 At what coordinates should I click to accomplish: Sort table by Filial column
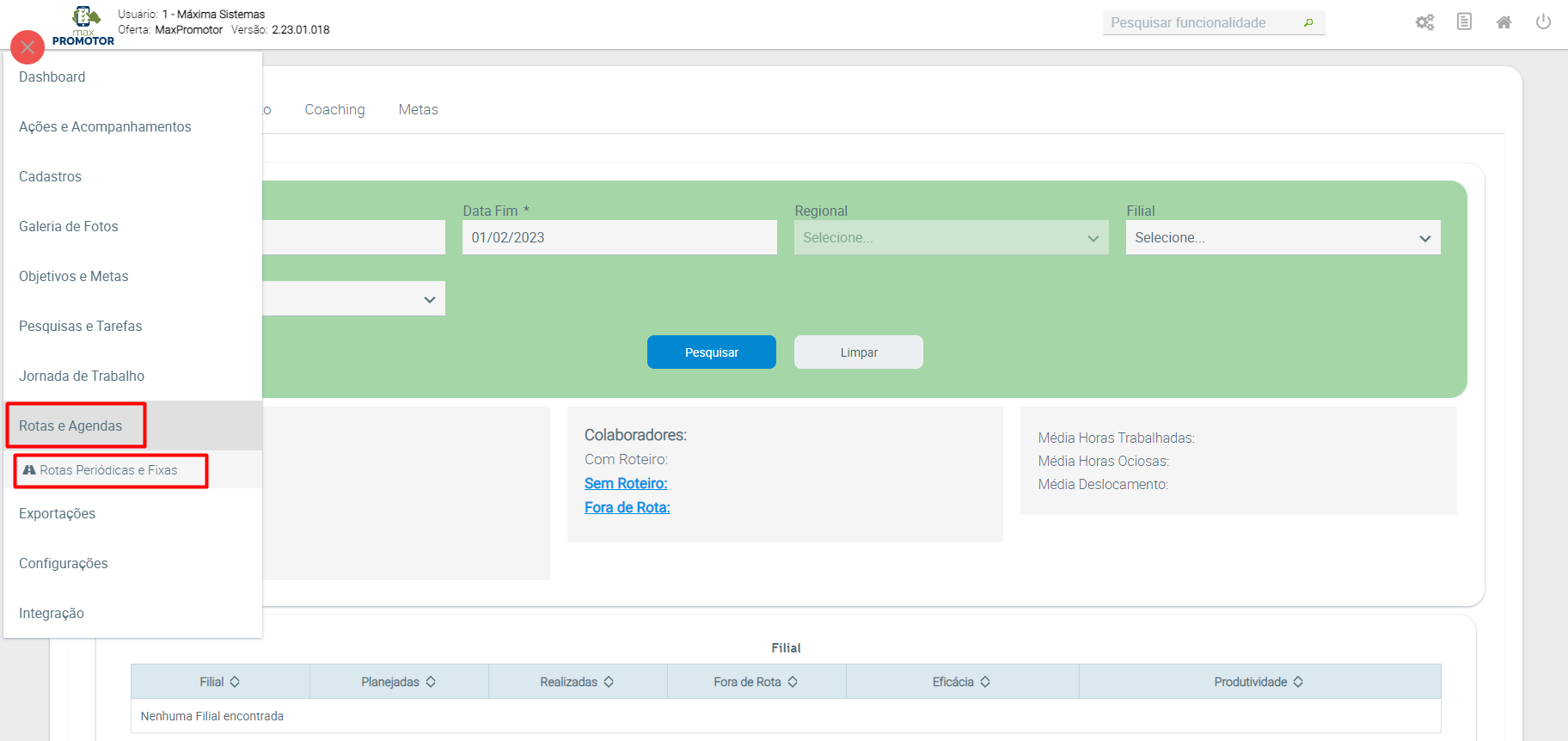click(x=235, y=682)
